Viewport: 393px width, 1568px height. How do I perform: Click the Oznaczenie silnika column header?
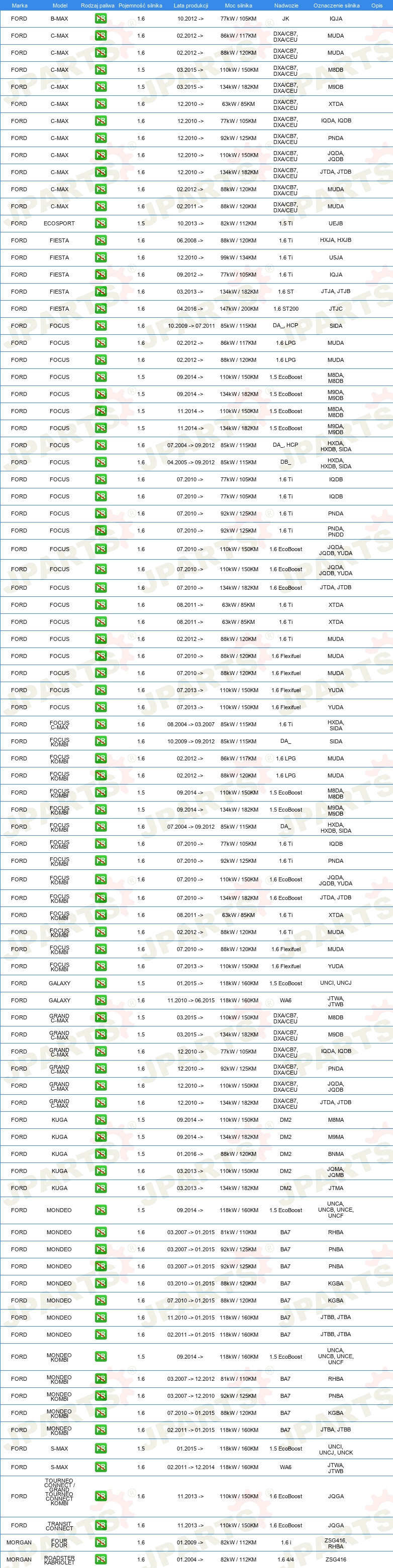pos(336,6)
